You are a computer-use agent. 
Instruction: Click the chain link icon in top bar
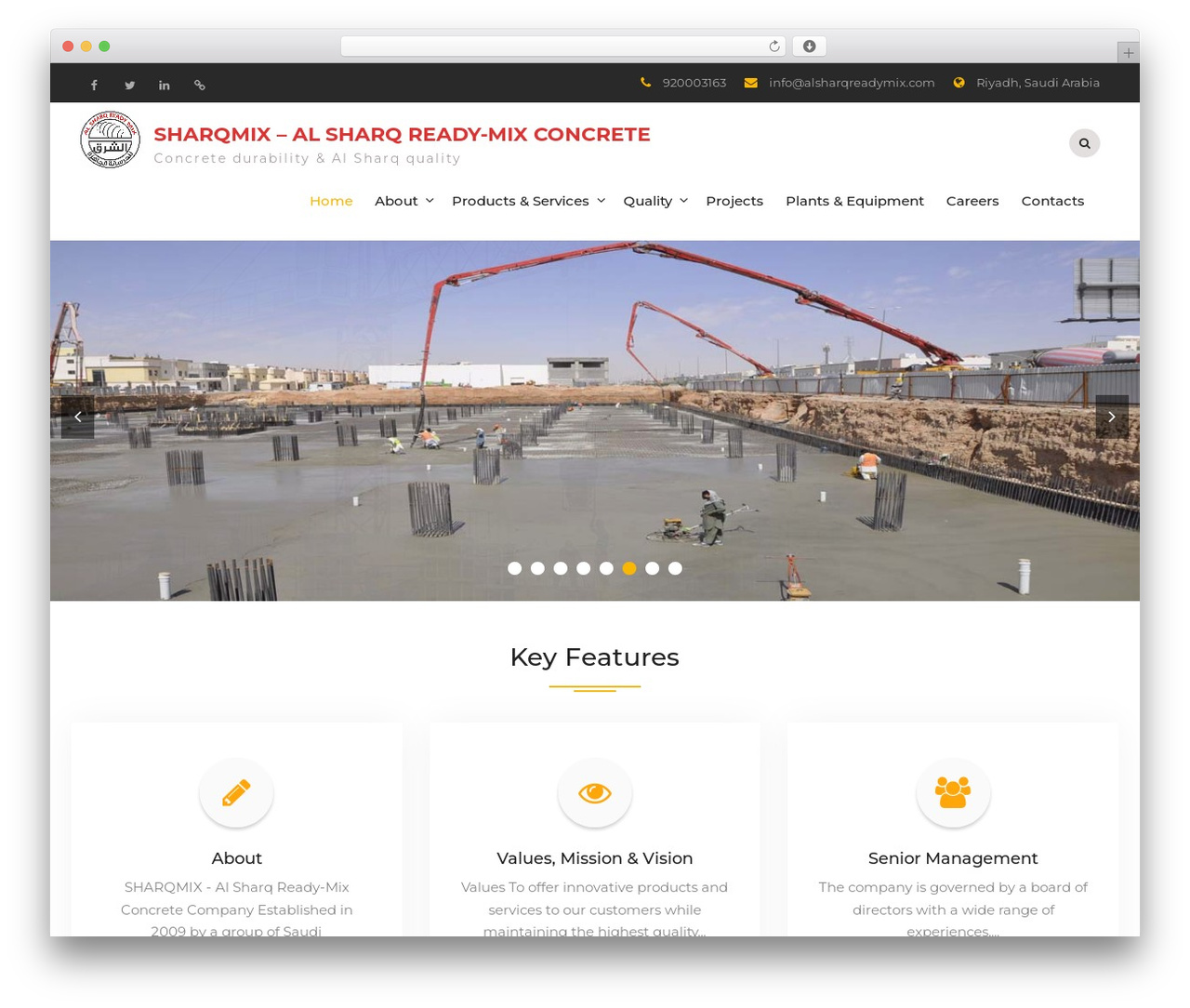(x=199, y=85)
